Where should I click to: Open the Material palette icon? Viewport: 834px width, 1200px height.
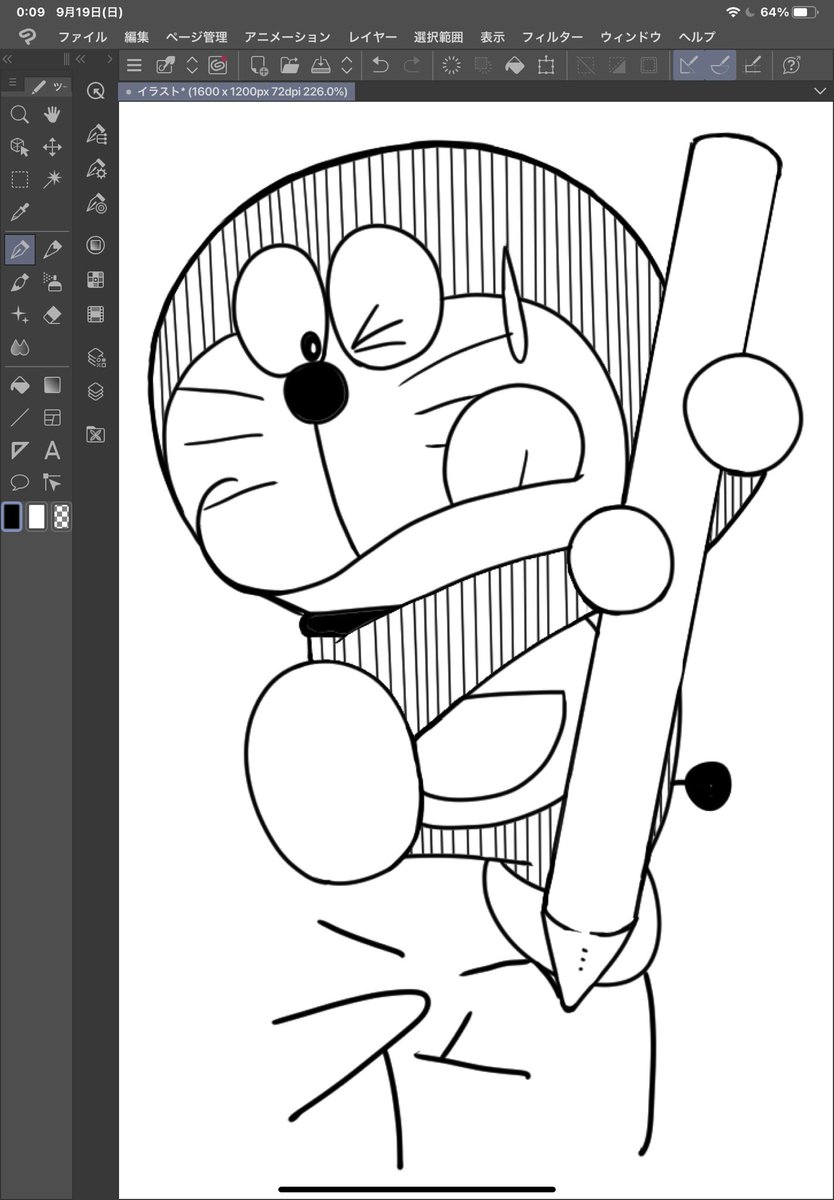click(96, 434)
